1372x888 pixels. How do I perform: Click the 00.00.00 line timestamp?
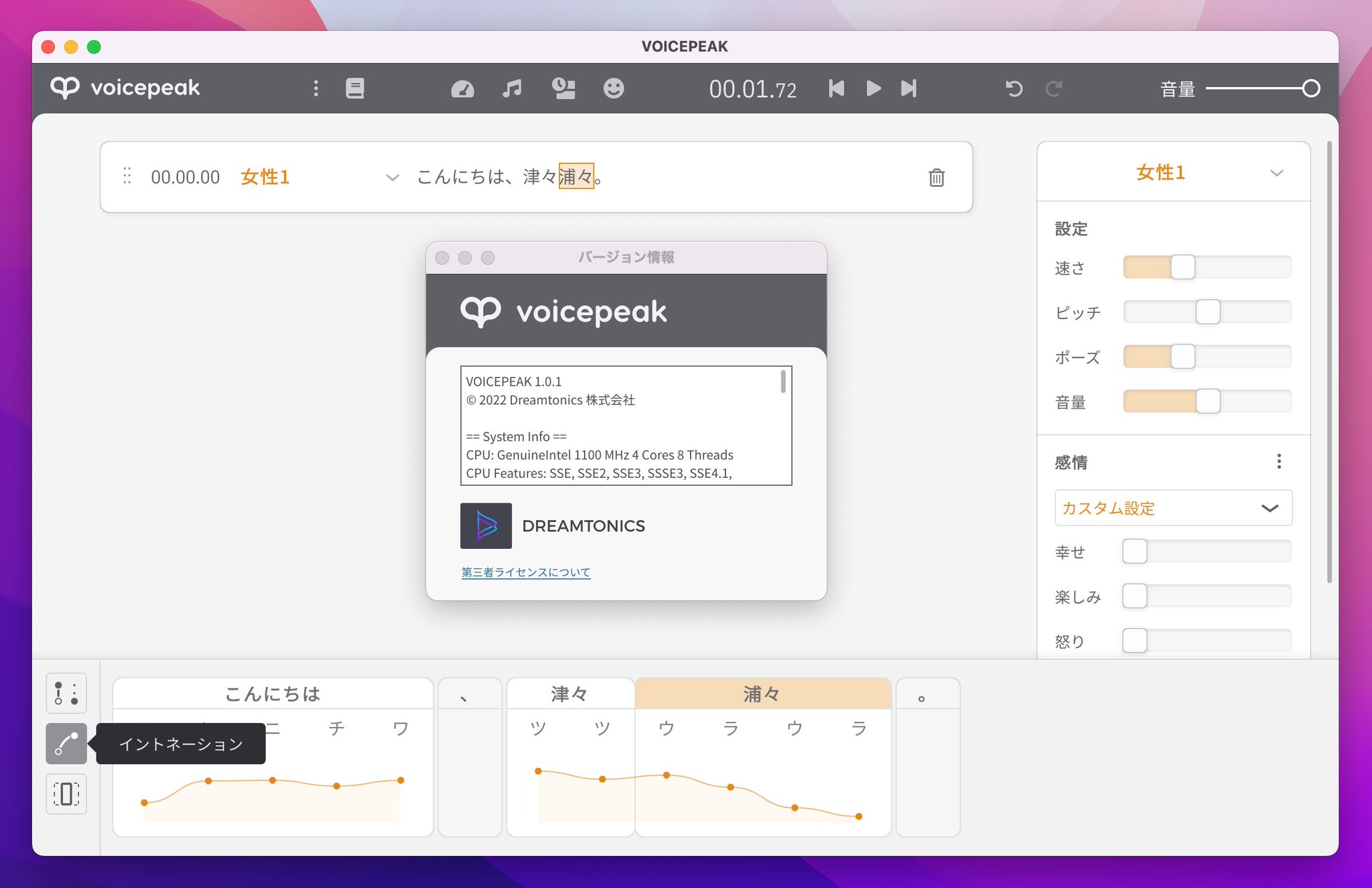click(x=186, y=177)
